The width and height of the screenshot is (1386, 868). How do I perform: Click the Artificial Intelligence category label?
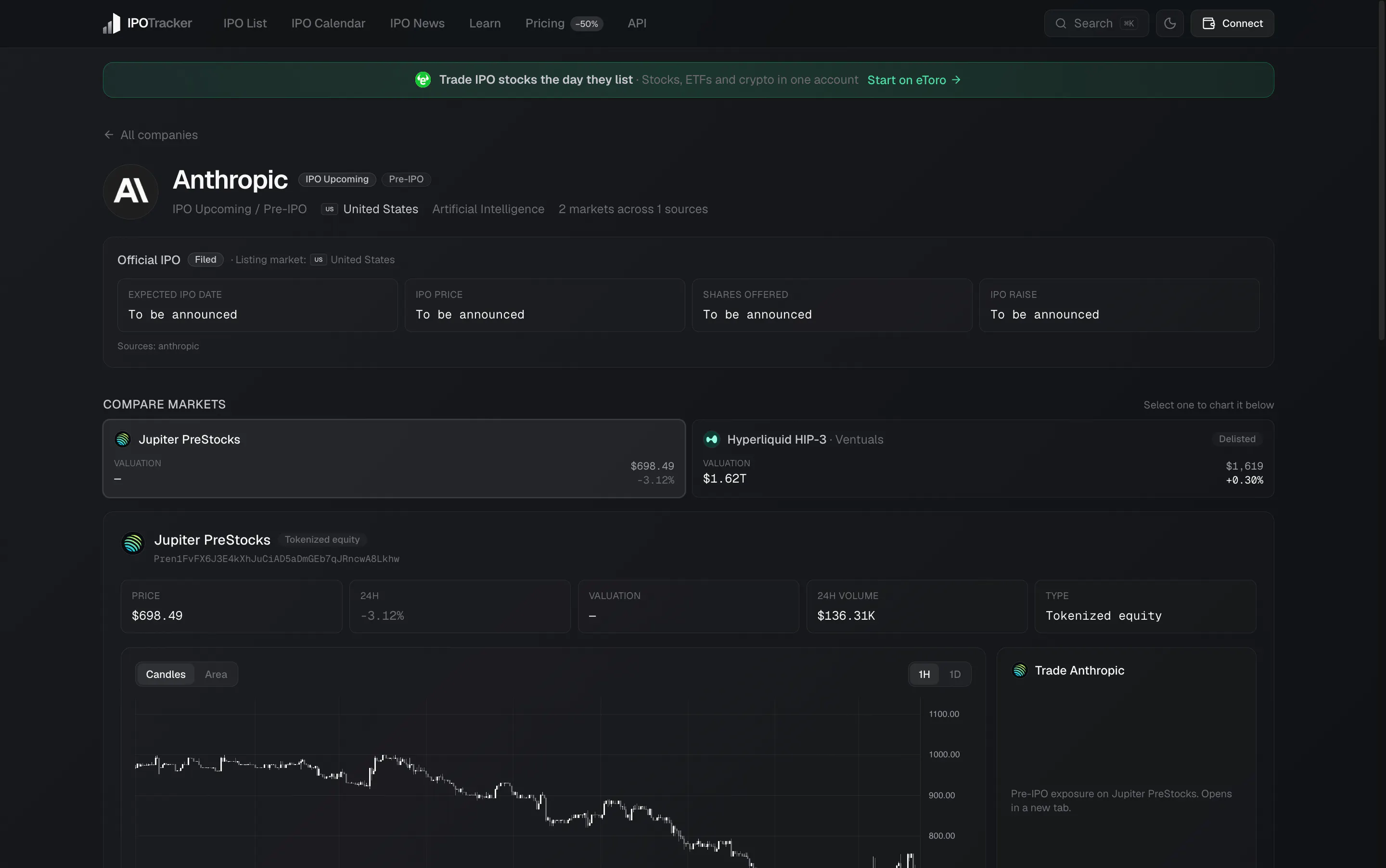point(488,209)
